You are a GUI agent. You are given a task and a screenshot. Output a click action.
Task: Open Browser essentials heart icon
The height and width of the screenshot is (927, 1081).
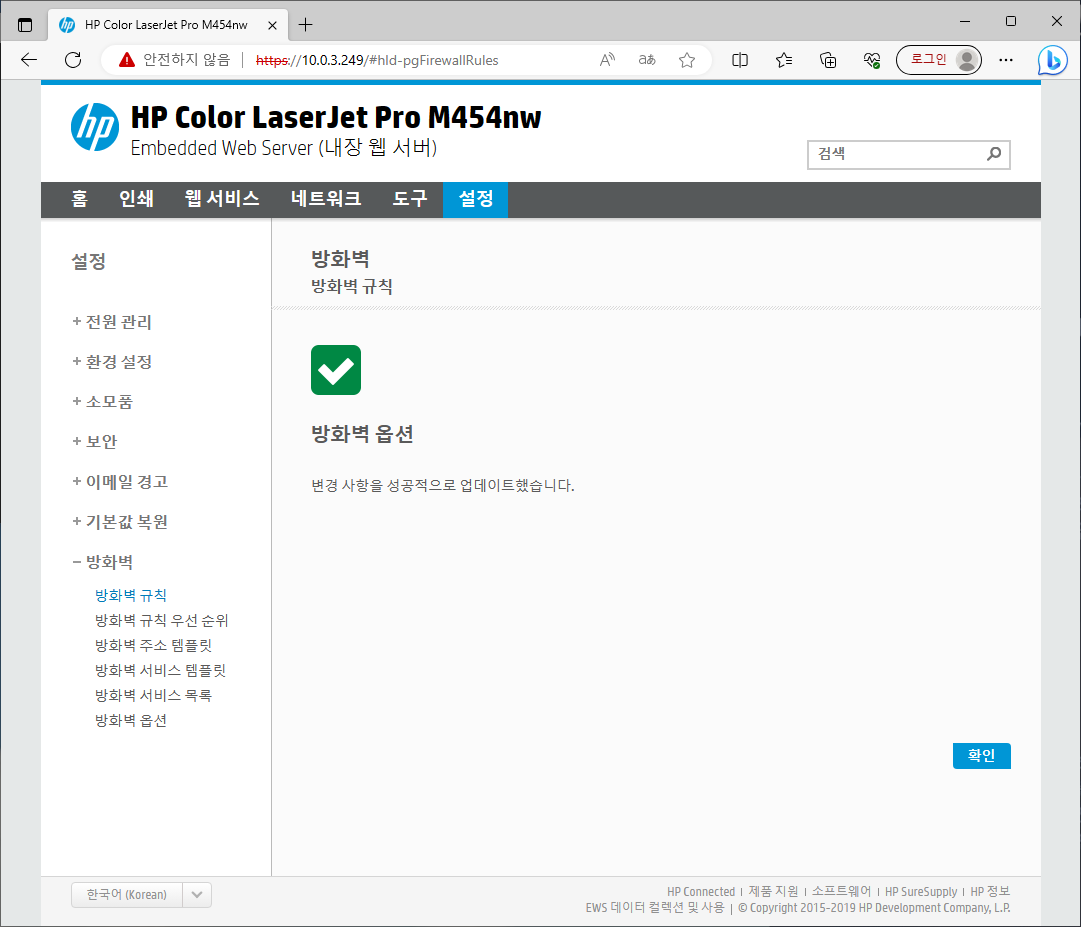pos(872,60)
